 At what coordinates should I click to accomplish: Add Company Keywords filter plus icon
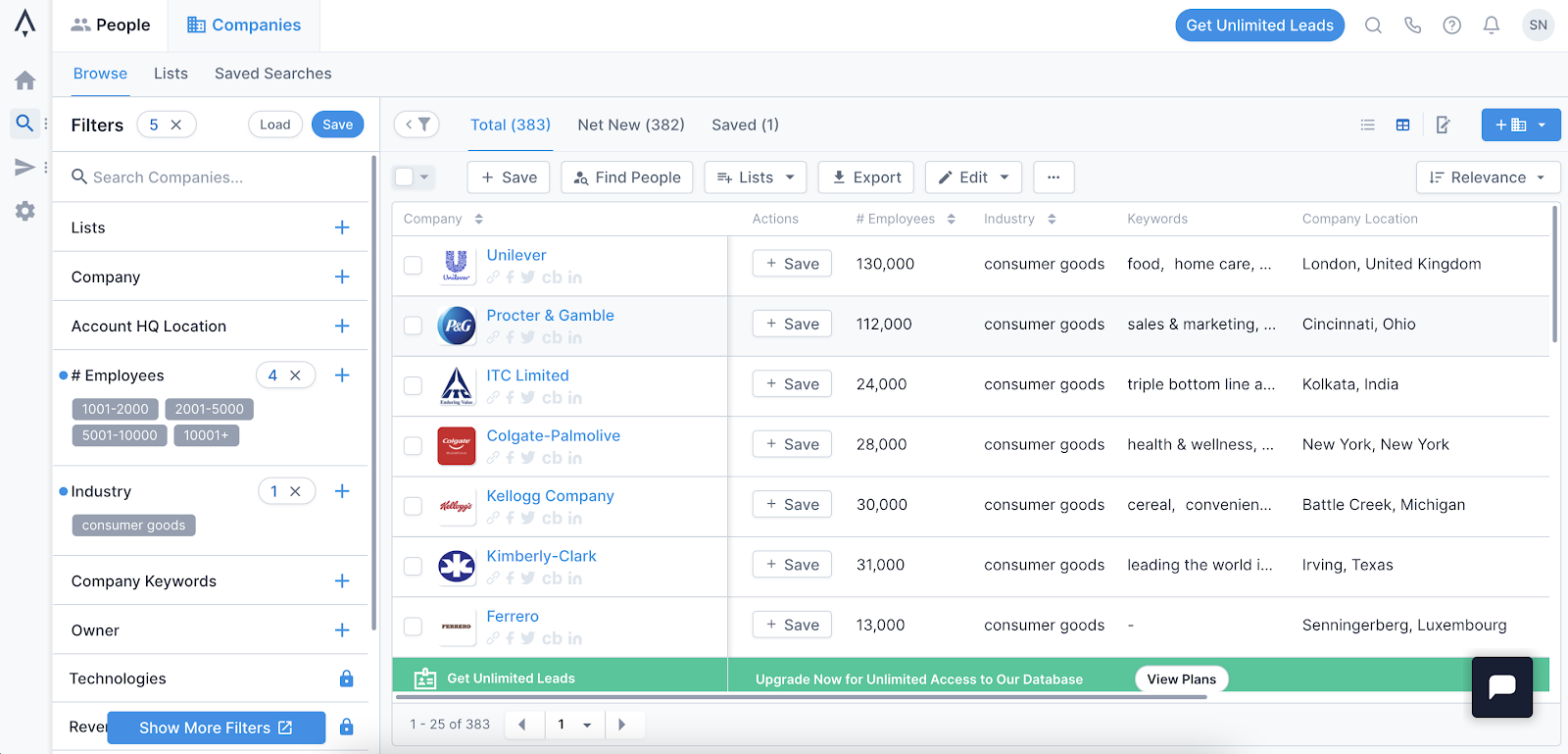(x=342, y=580)
